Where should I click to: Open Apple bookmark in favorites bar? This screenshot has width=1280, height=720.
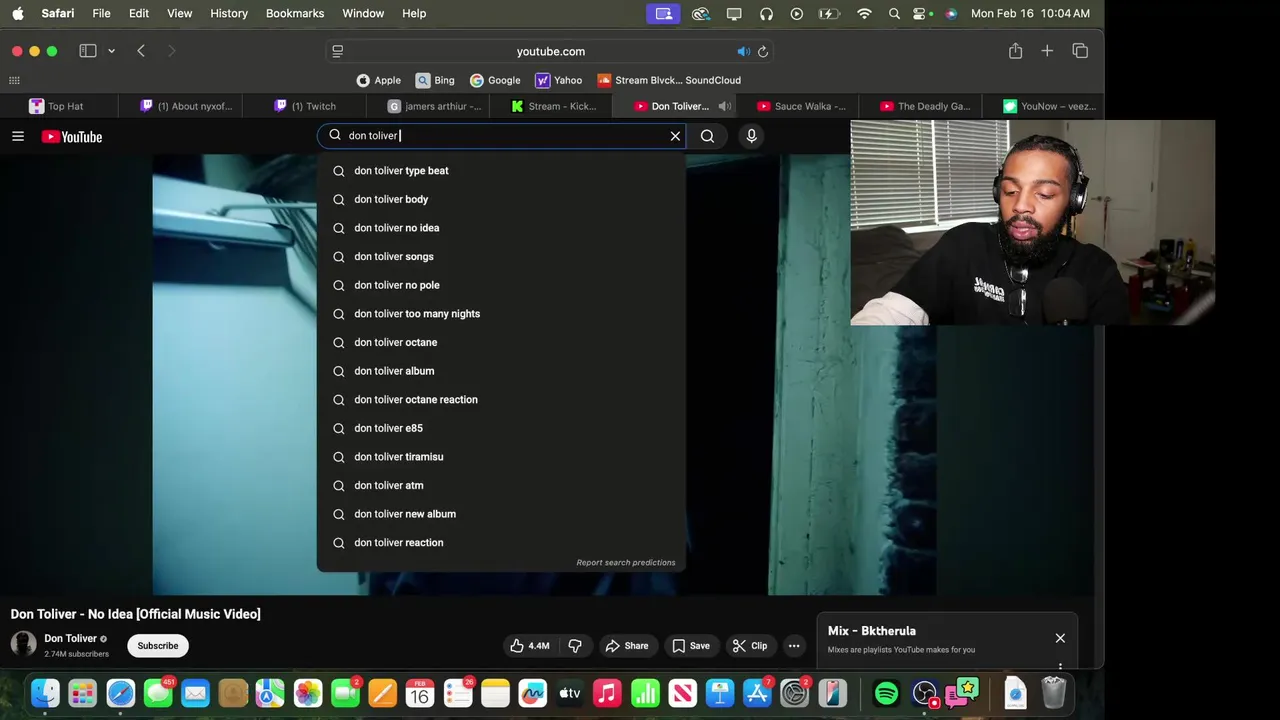(379, 80)
